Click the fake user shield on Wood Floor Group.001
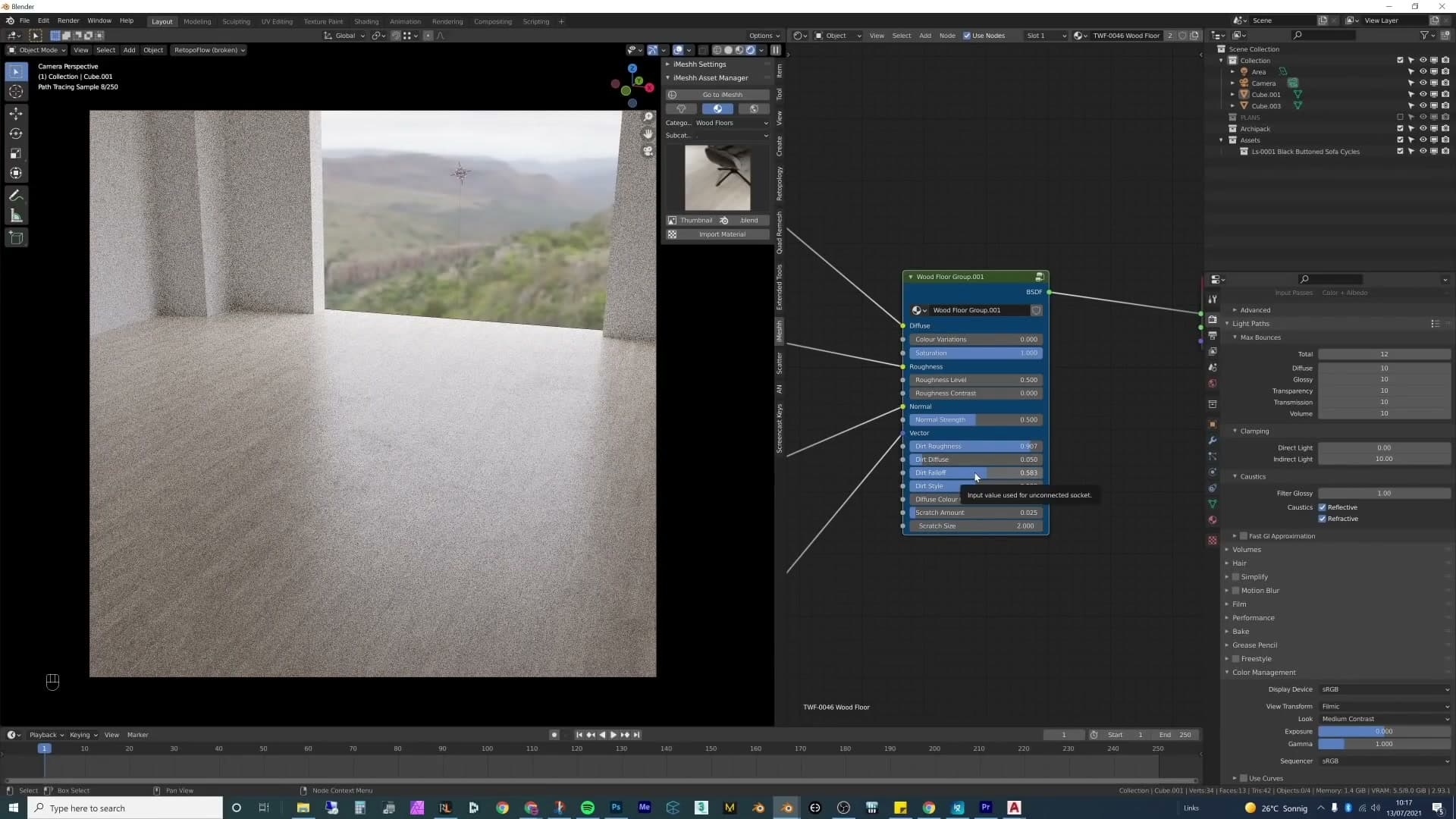The image size is (1456, 819). coord(1036,310)
